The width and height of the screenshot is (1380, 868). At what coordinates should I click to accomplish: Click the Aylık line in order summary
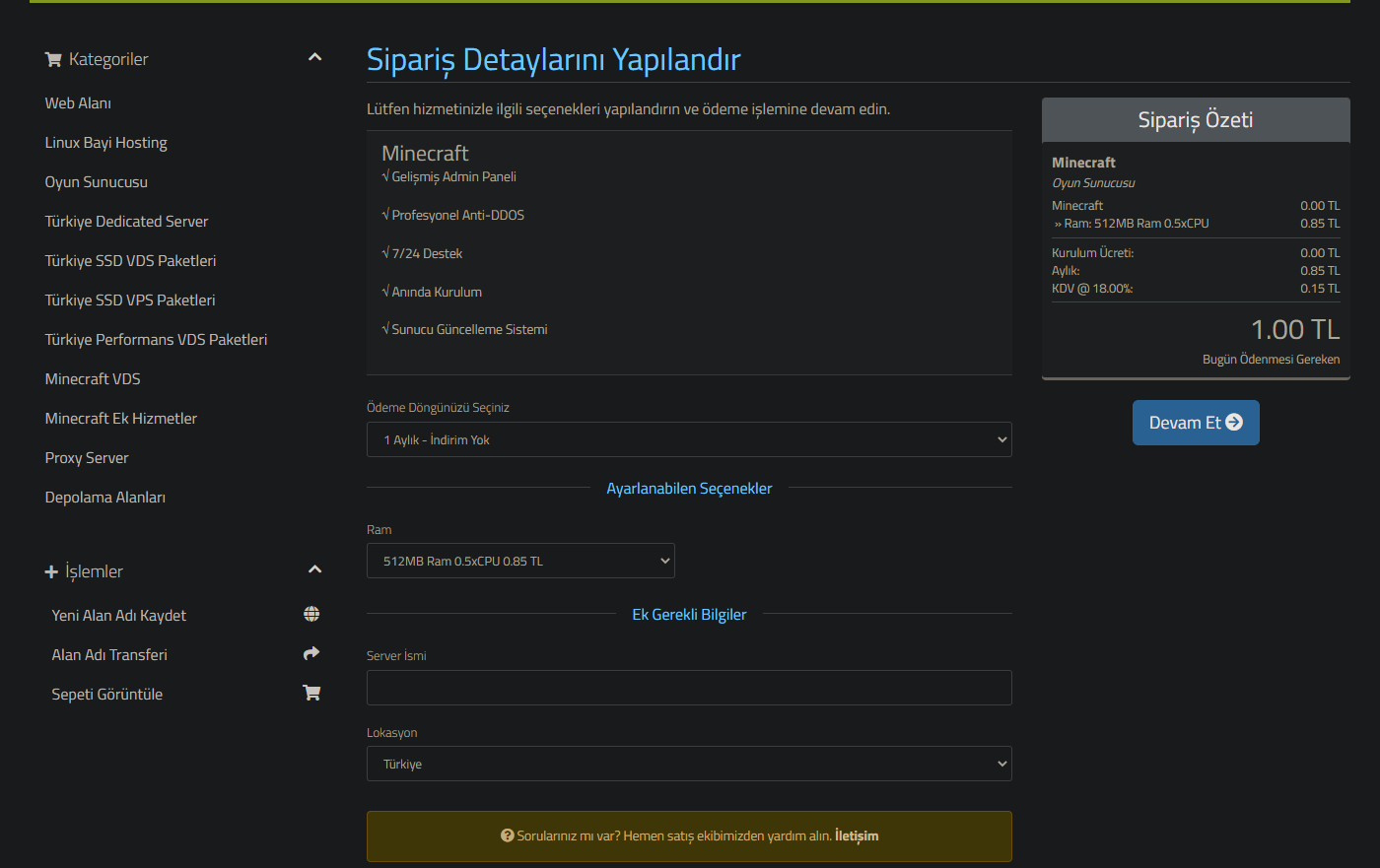[1196, 271]
